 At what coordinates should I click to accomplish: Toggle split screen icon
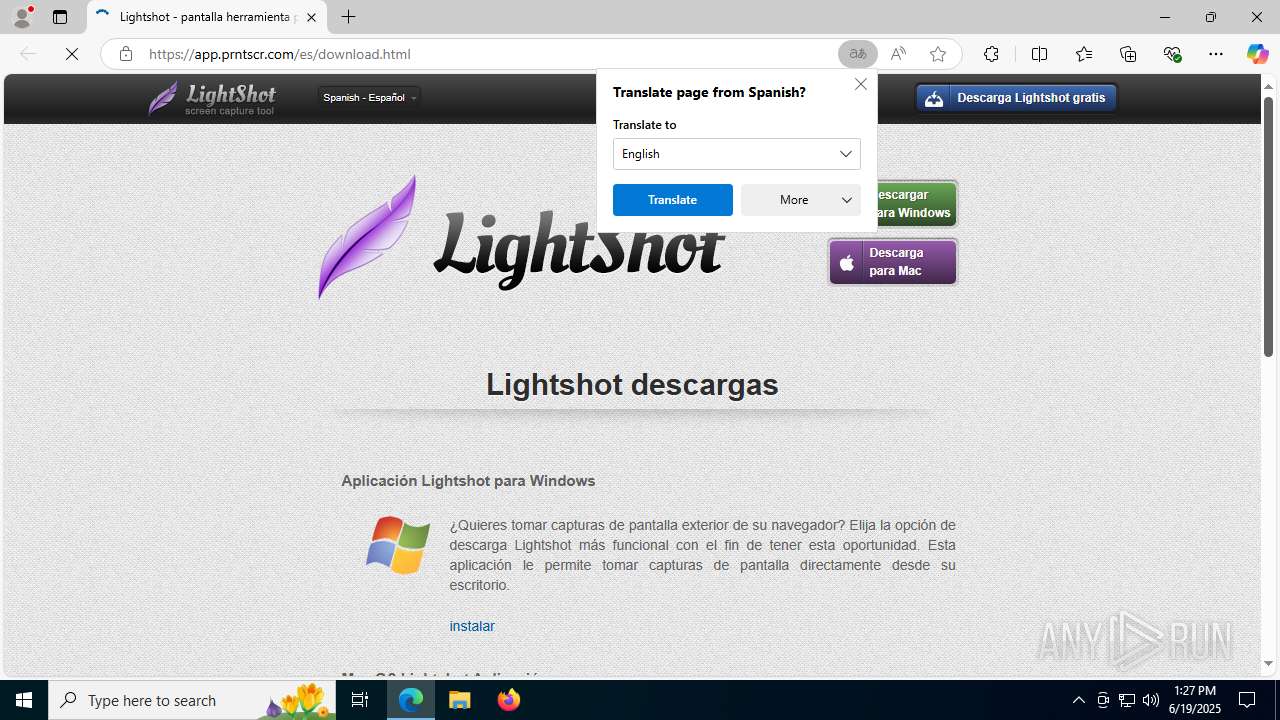pyautogui.click(x=1039, y=54)
